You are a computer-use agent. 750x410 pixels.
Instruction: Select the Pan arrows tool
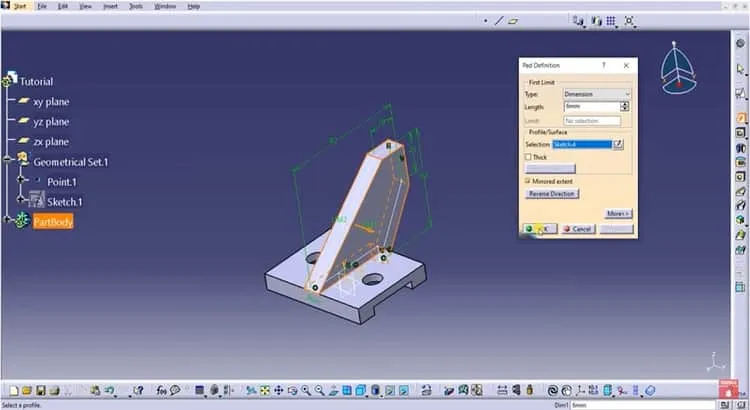click(278, 391)
